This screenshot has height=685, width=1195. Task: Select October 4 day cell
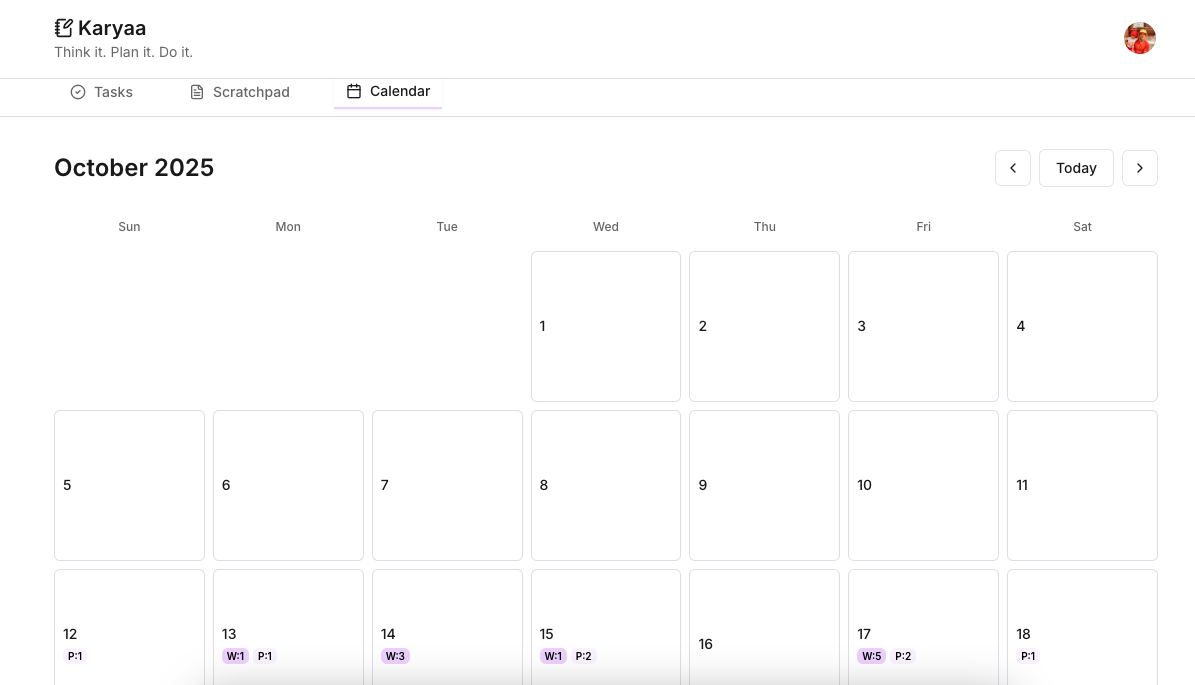pyautogui.click(x=1082, y=326)
